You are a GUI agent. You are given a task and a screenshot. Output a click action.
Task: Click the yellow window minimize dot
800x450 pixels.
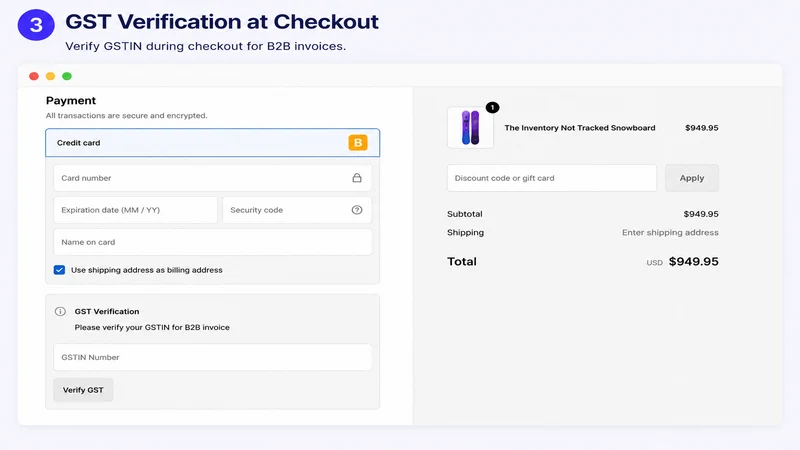pyautogui.click(x=50, y=76)
